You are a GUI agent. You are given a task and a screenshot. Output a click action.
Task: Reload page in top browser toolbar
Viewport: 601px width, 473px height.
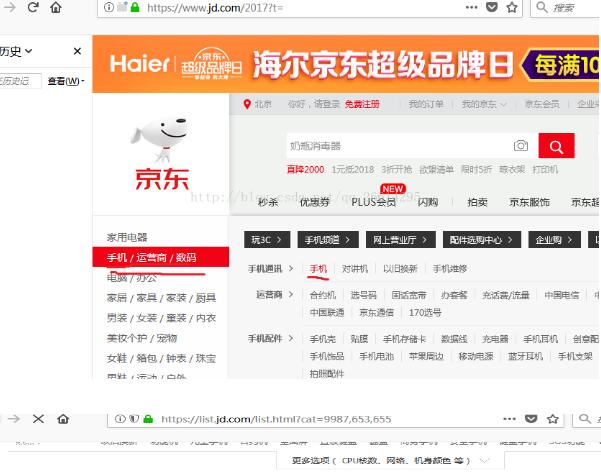click(x=33, y=7)
